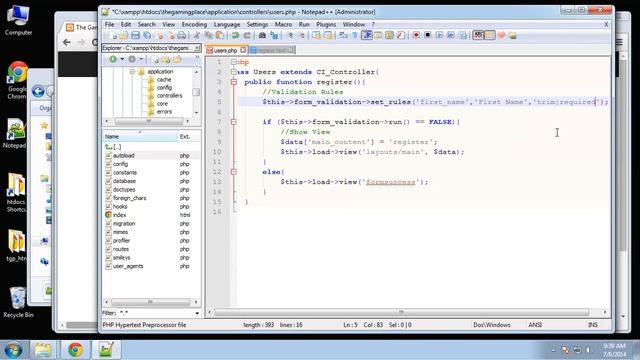The width and height of the screenshot is (640, 360).
Task: Collapse the fold marker at line 7
Action: coord(234,122)
